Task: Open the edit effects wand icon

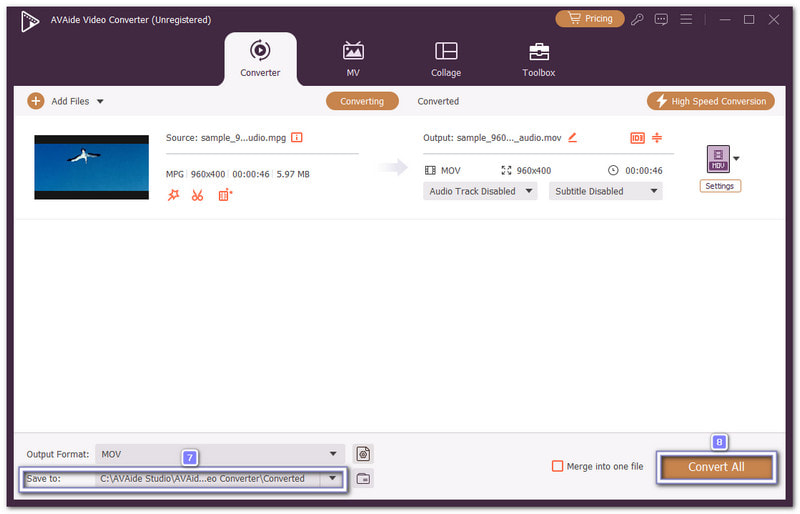Action: (173, 195)
